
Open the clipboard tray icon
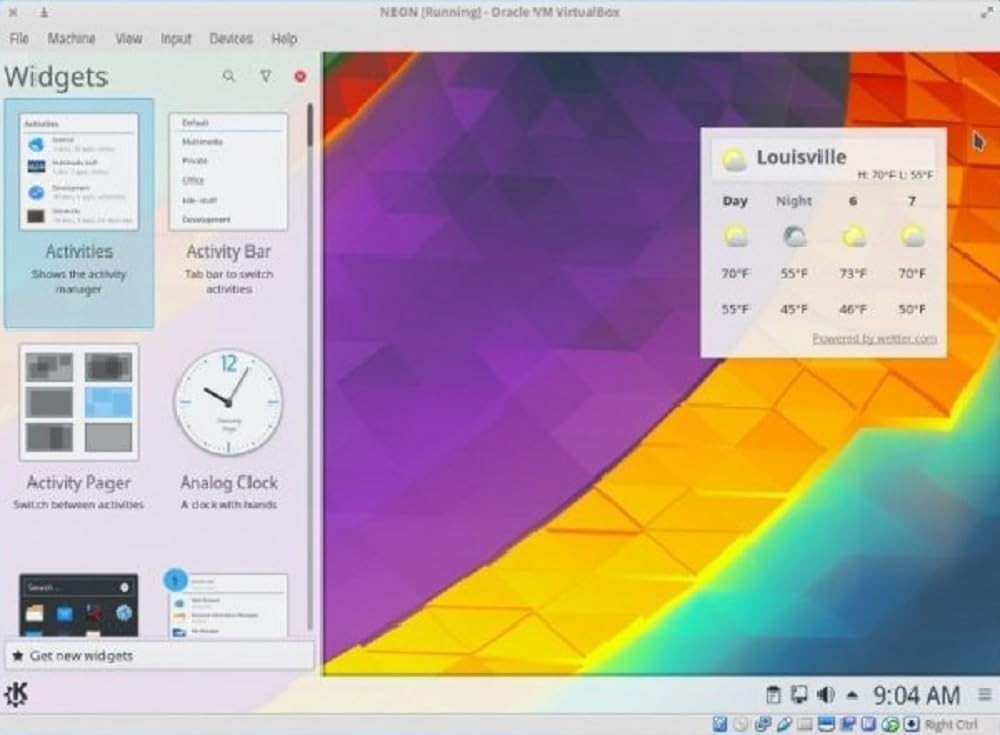[x=773, y=695]
